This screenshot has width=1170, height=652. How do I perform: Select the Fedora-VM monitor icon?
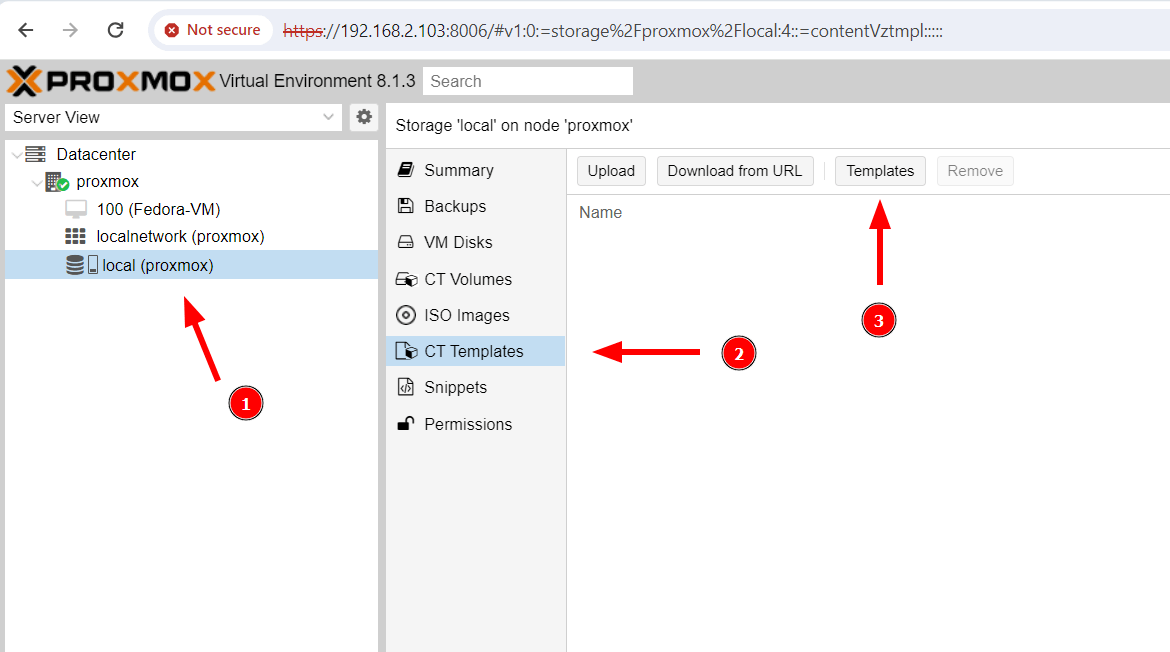click(76, 209)
